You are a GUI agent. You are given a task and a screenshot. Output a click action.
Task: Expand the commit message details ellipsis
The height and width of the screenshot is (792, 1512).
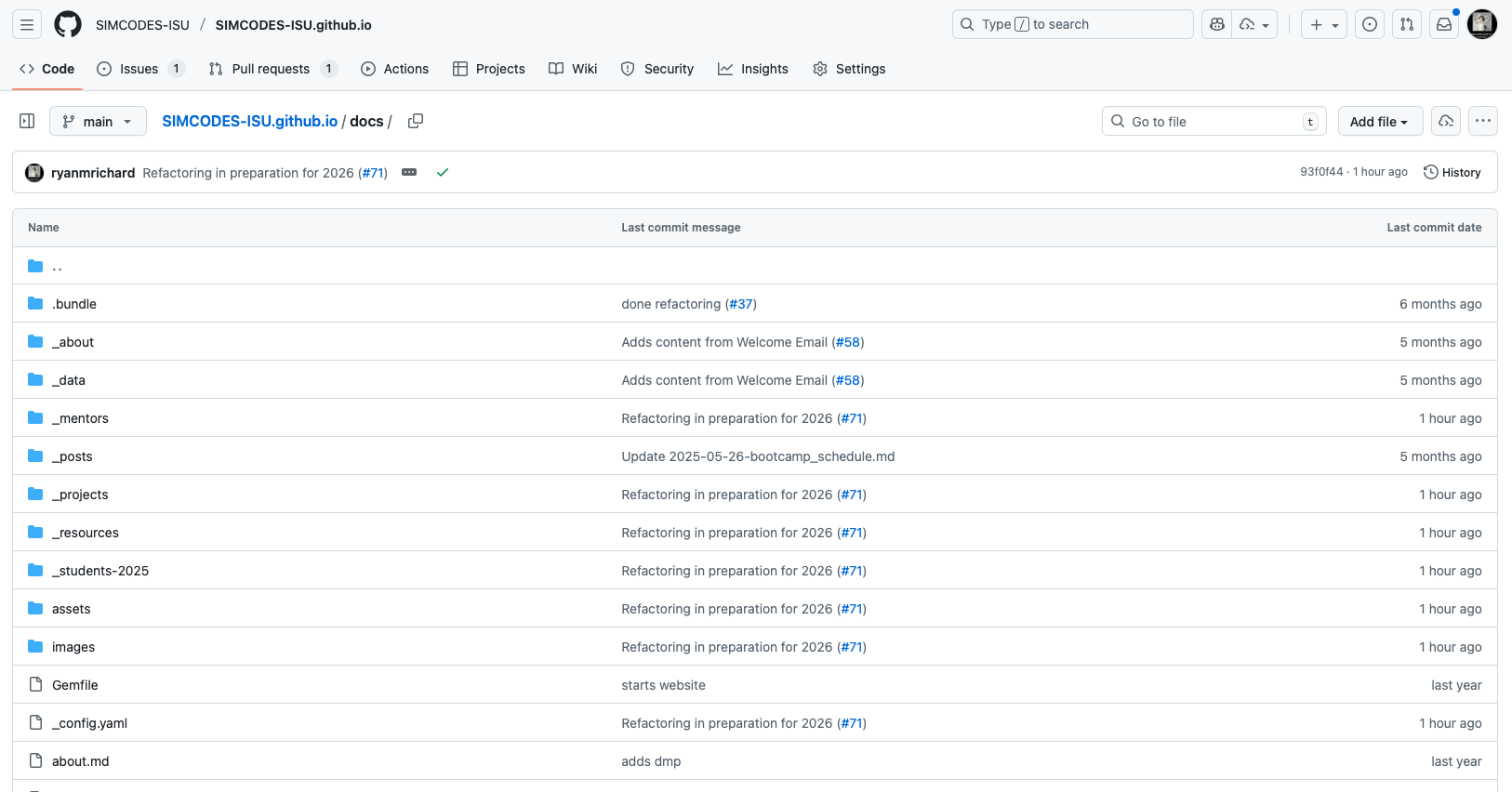point(409,172)
